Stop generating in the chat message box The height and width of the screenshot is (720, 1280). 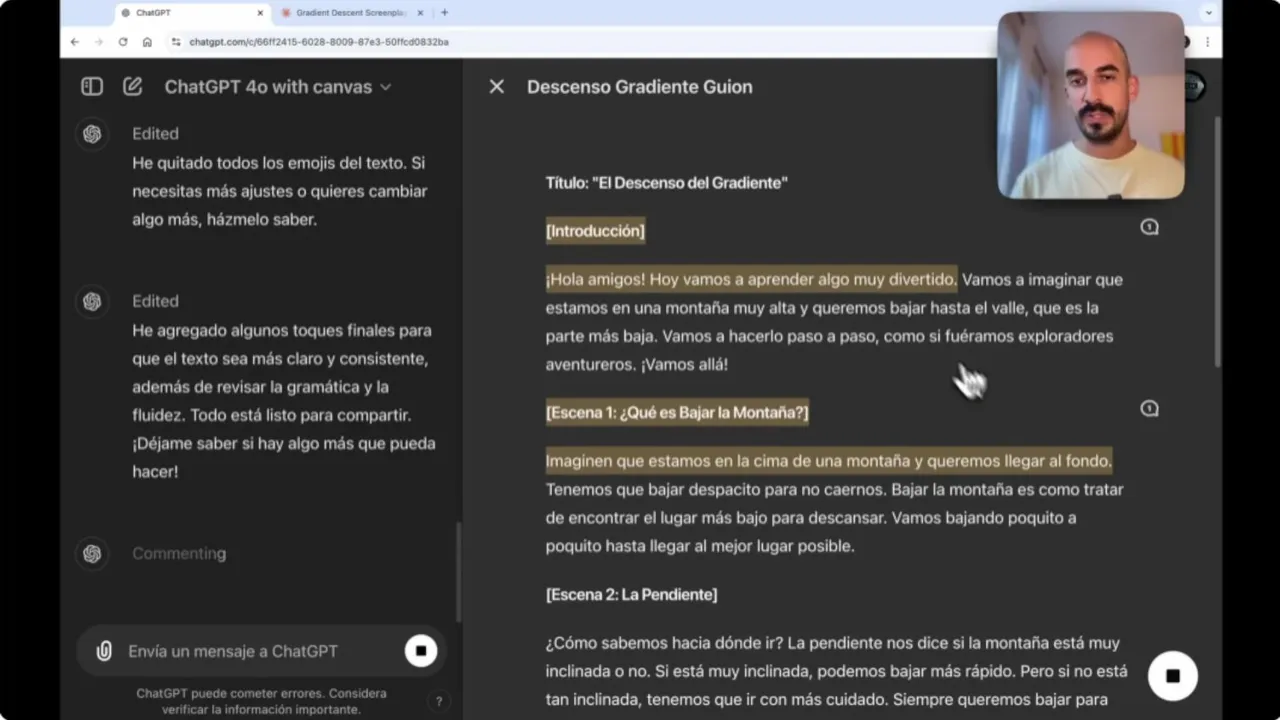tap(421, 651)
